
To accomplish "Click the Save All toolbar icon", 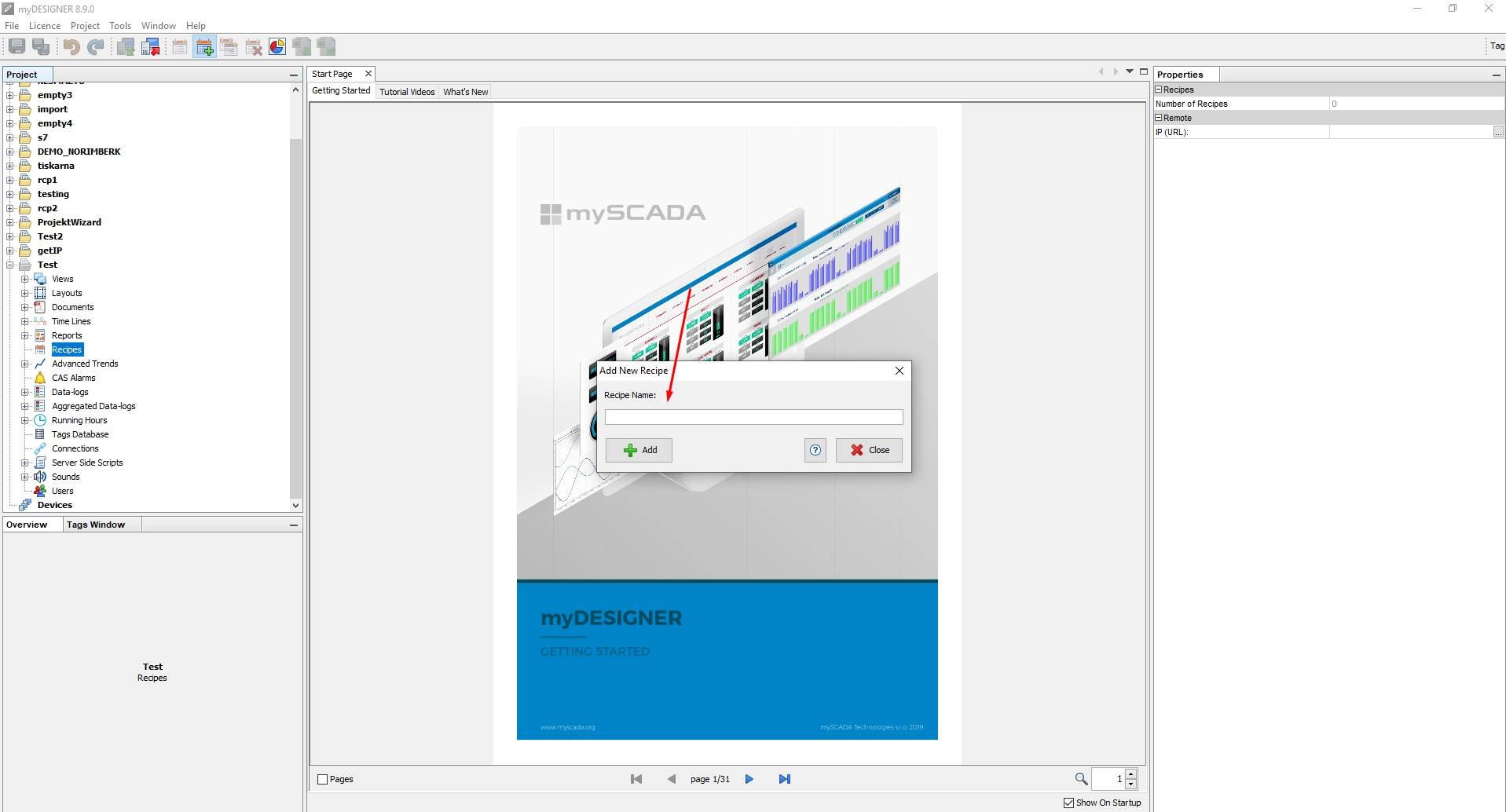I will pos(41,47).
